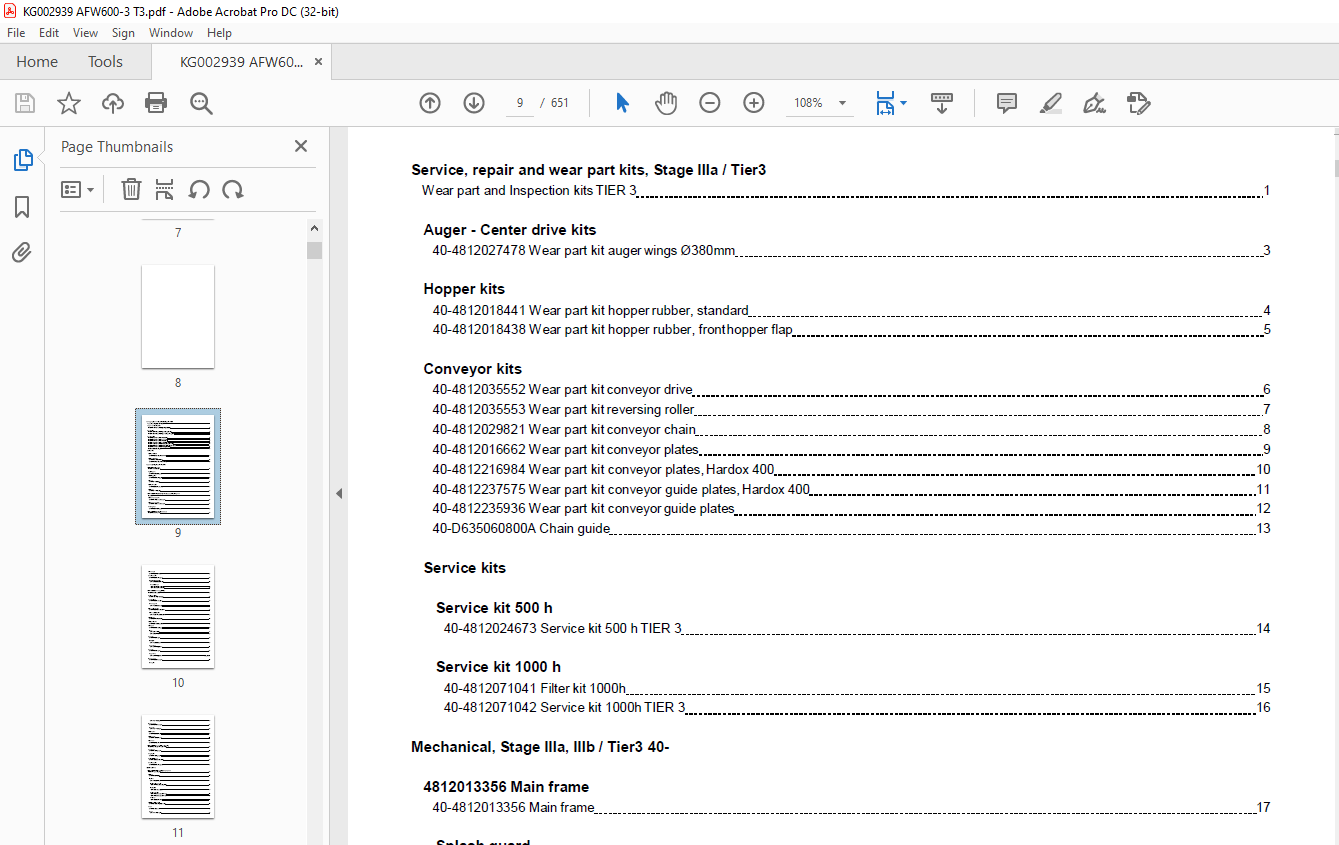The image size is (1339, 845).
Task: Click '40-4812071041 Filter kit 1000h' line
Action: pos(857,688)
